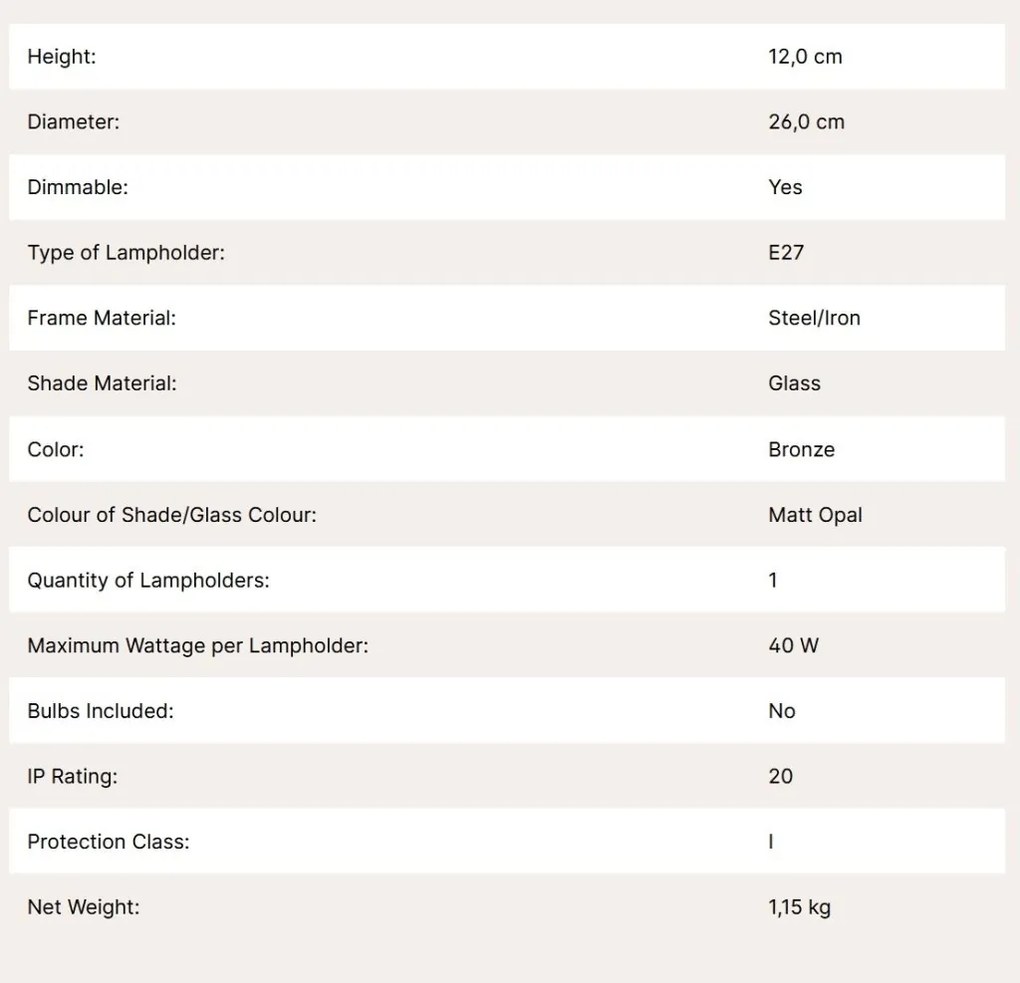Click the Dimmable row label
This screenshot has width=1020, height=983.
[78, 187]
